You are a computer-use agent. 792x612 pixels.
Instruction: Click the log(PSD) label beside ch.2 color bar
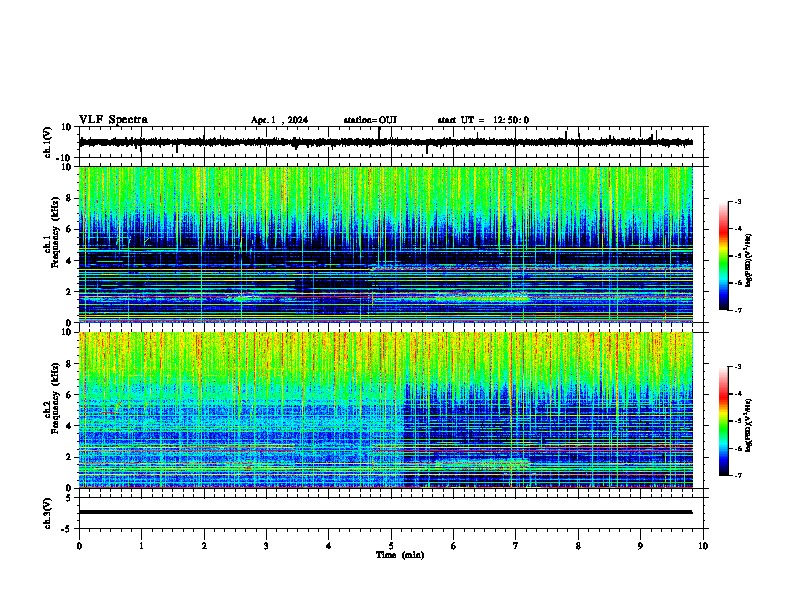coord(749,425)
